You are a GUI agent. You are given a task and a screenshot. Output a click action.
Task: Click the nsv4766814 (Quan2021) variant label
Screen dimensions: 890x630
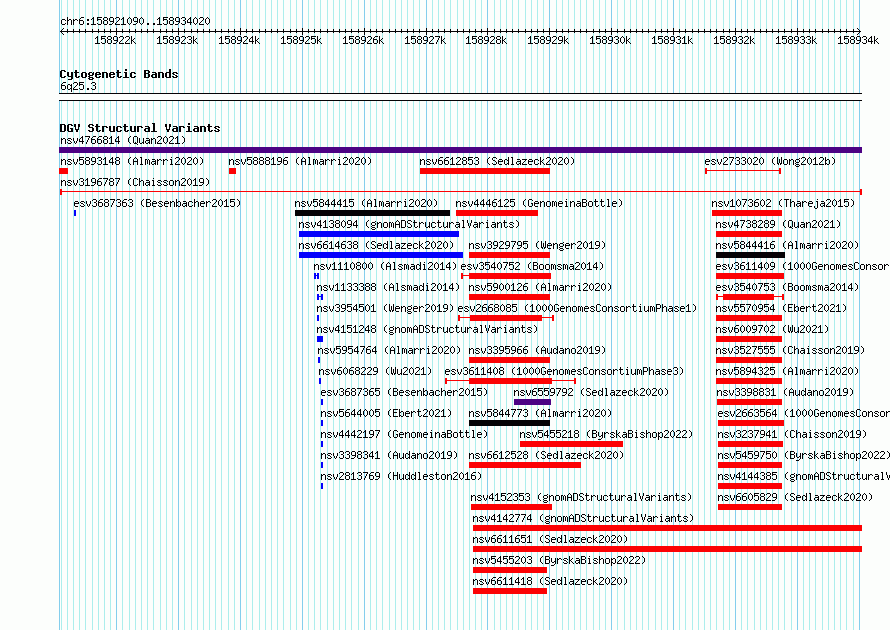[x=123, y=140]
